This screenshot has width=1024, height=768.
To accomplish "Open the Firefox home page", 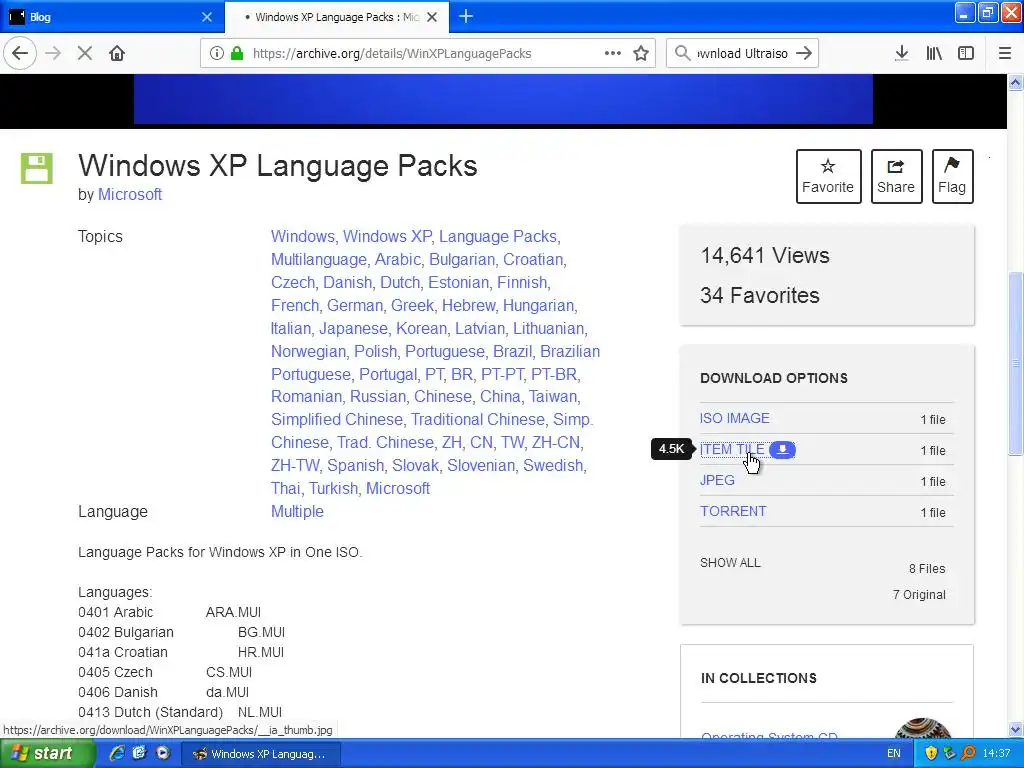I will coord(117,54).
